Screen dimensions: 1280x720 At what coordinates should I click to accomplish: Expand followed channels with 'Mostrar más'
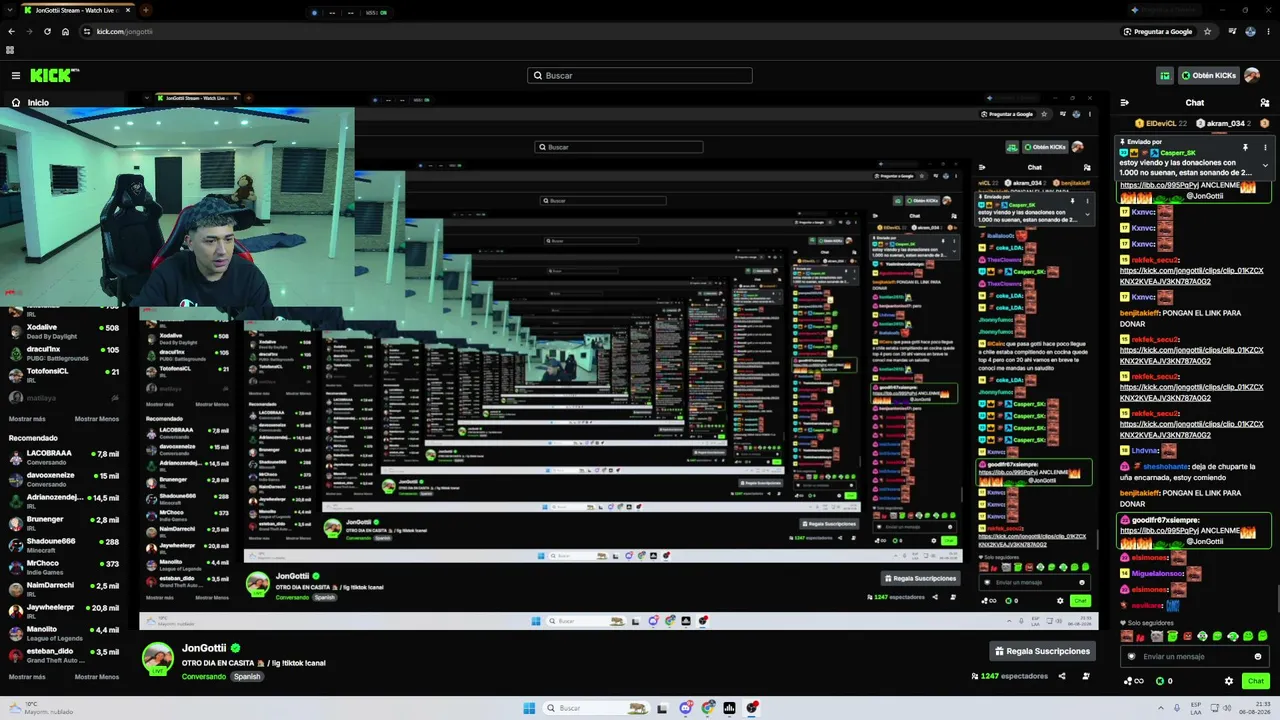[27, 419]
